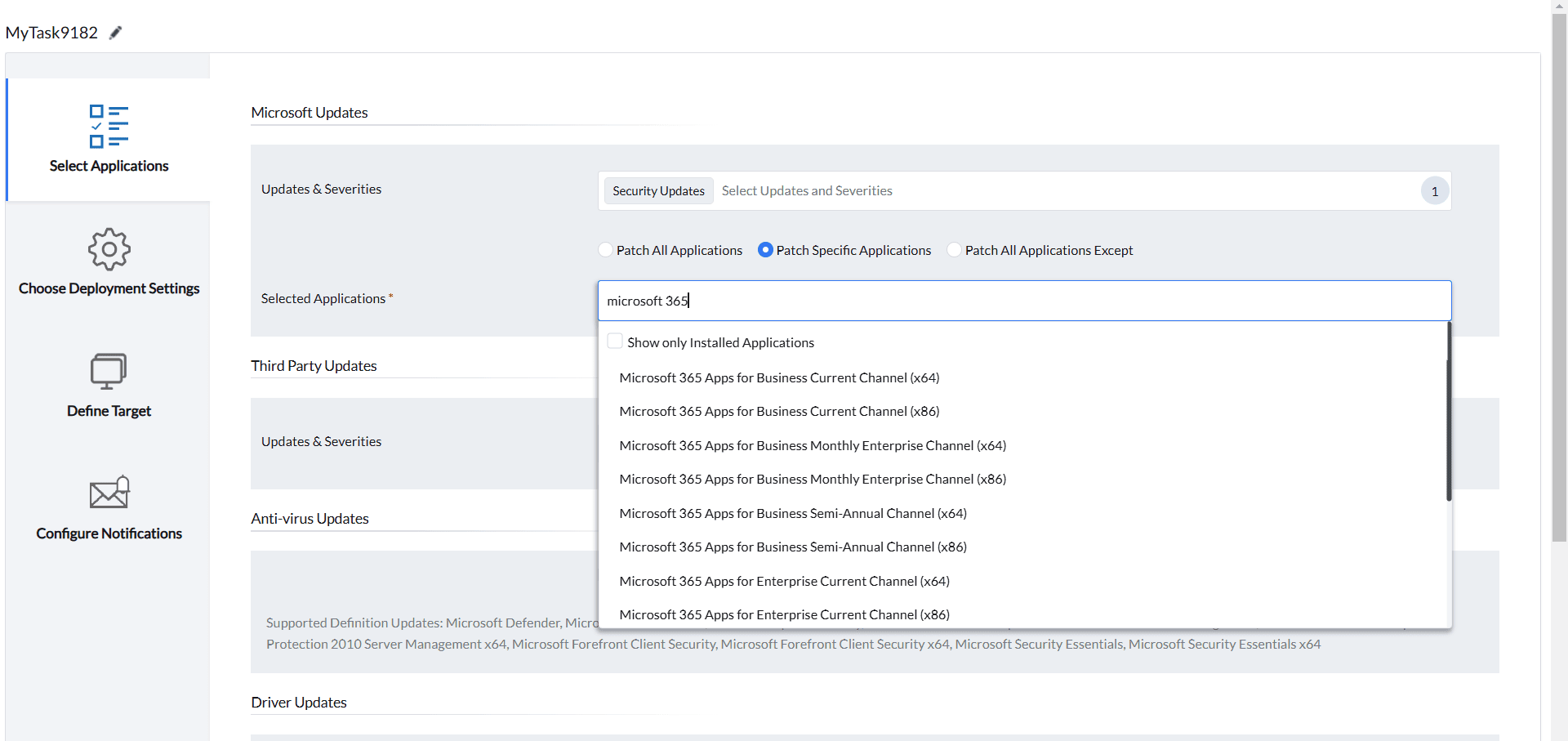Select Microsoft 365 Apps for Business Current Channel (x64)
1568x741 pixels.
pos(779,377)
